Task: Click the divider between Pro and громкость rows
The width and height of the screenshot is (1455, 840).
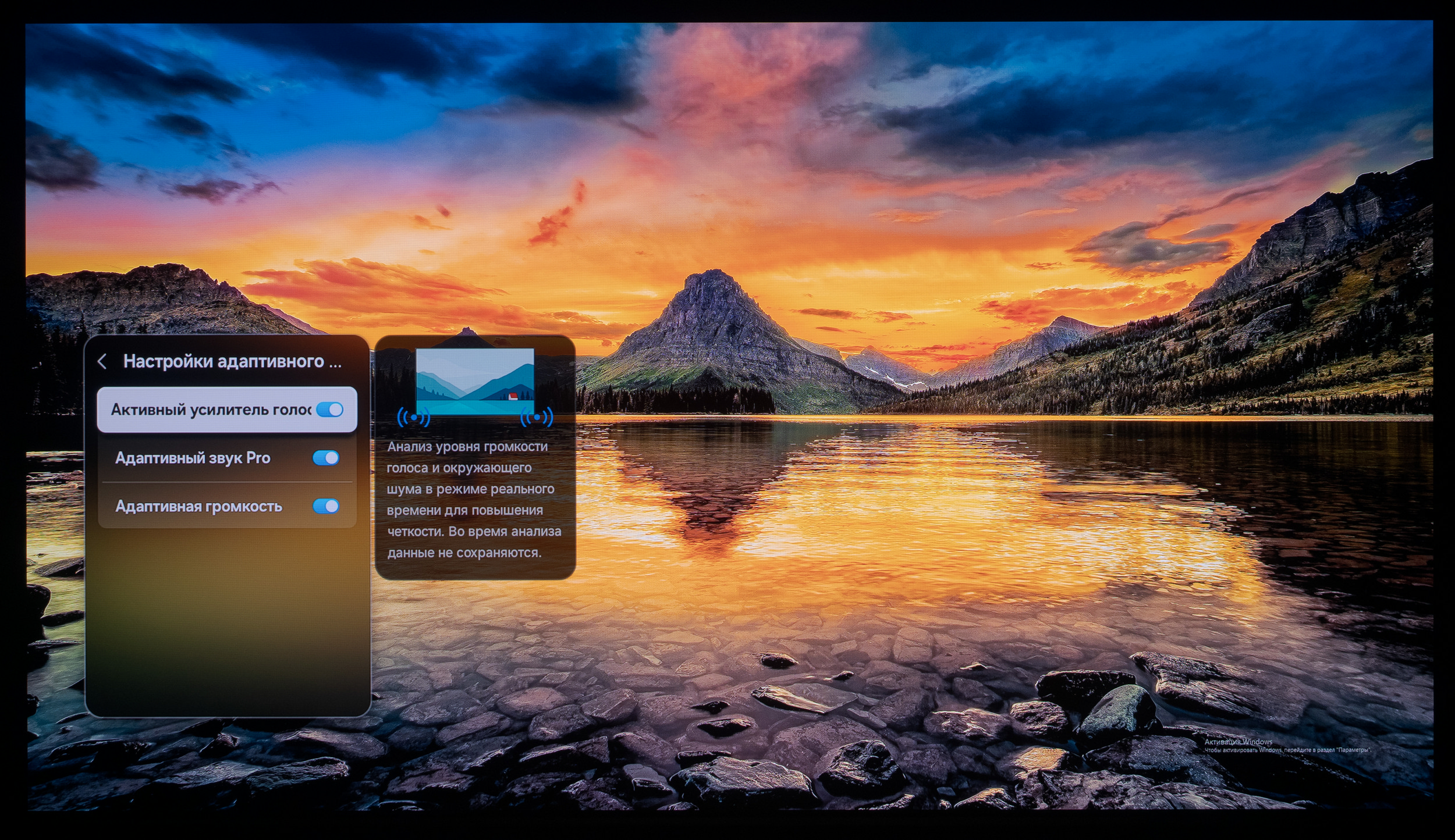Action: (x=227, y=482)
